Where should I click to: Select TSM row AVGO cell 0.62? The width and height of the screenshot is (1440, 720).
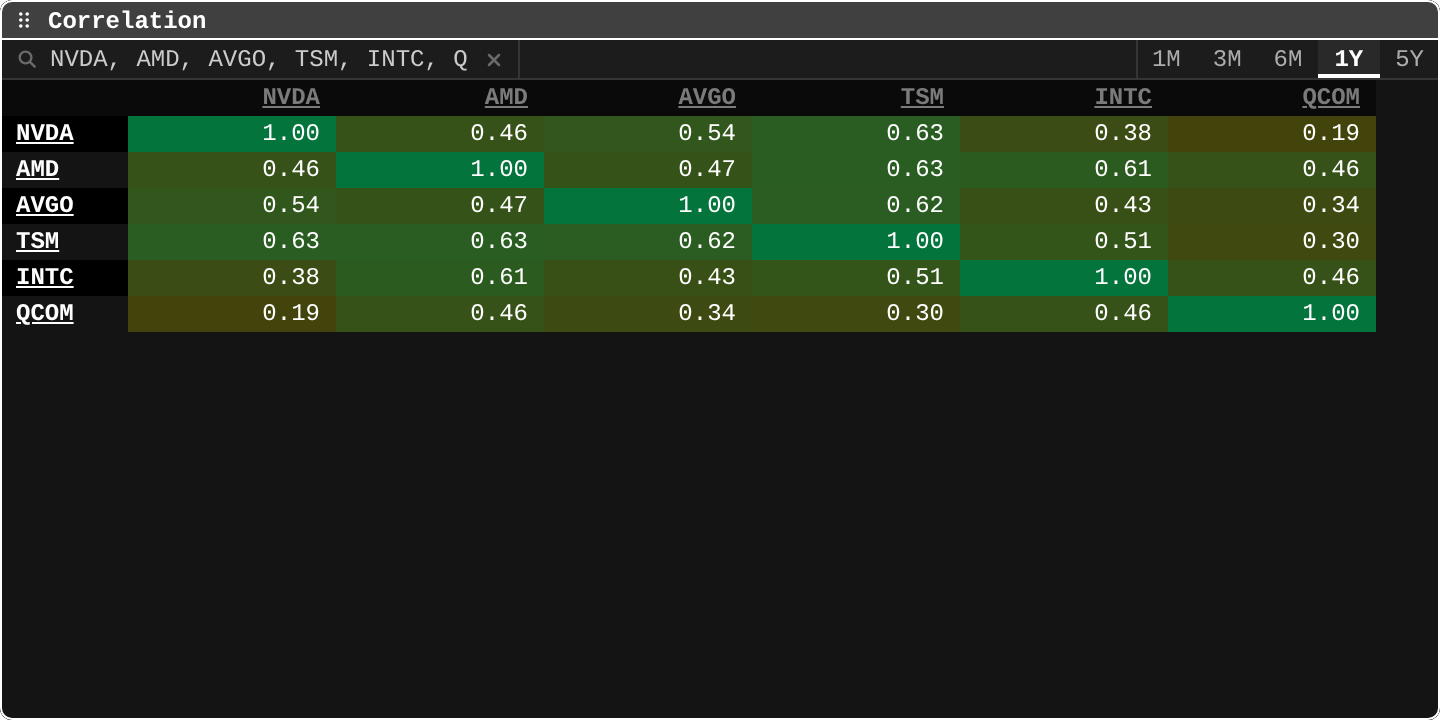pos(648,242)
